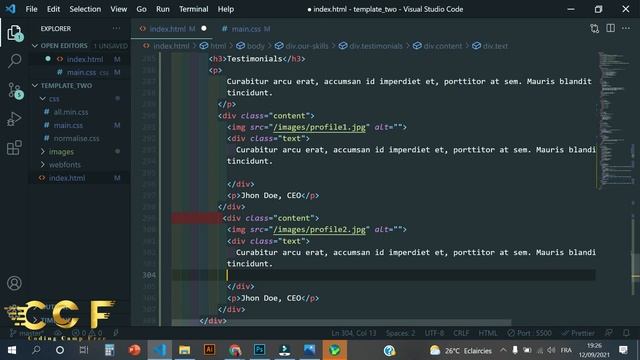640x360 pixels.
Task: Click the feedback icon in status bar
Action: [609, 333]
